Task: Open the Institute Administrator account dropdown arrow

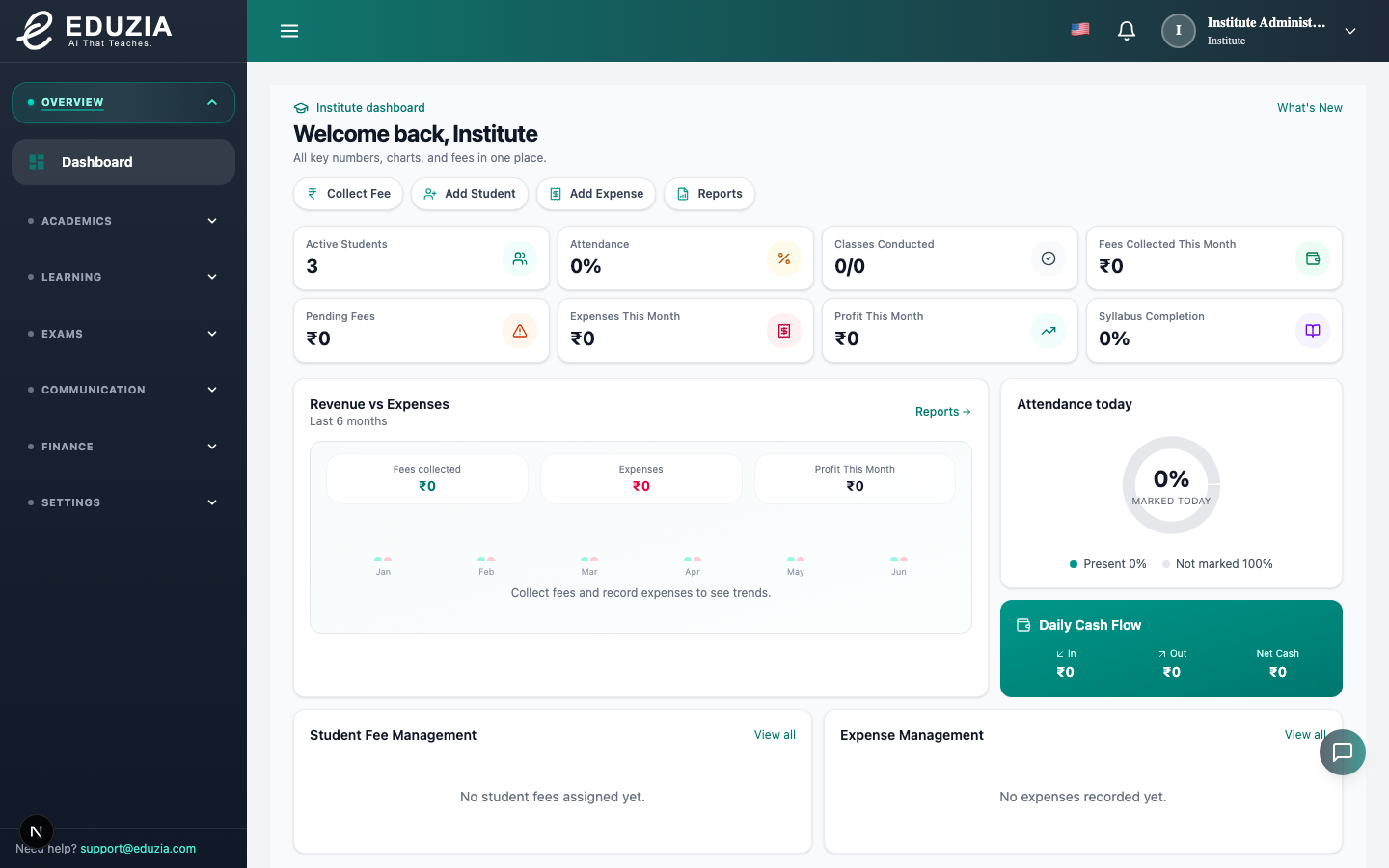Action: click(1350, 31)
